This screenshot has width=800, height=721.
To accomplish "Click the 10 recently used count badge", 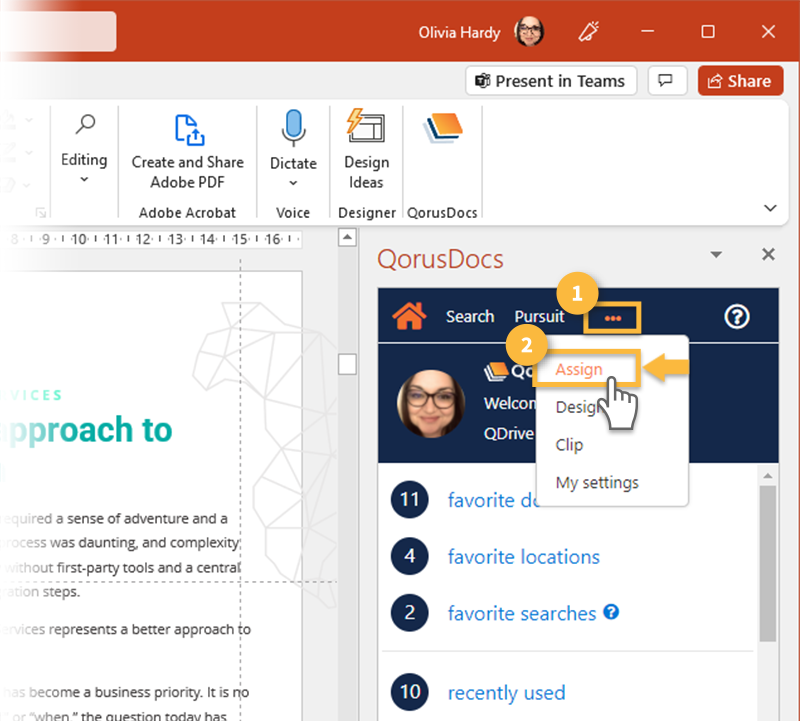I will [410, 692].
